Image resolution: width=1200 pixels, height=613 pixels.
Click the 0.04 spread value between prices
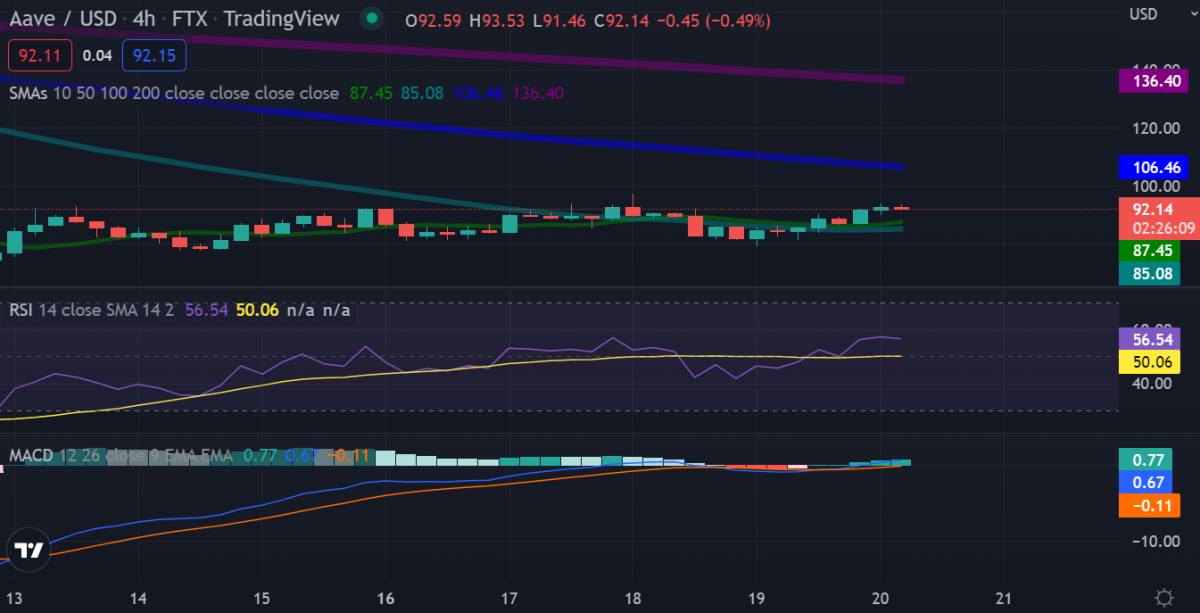[97, 56]
